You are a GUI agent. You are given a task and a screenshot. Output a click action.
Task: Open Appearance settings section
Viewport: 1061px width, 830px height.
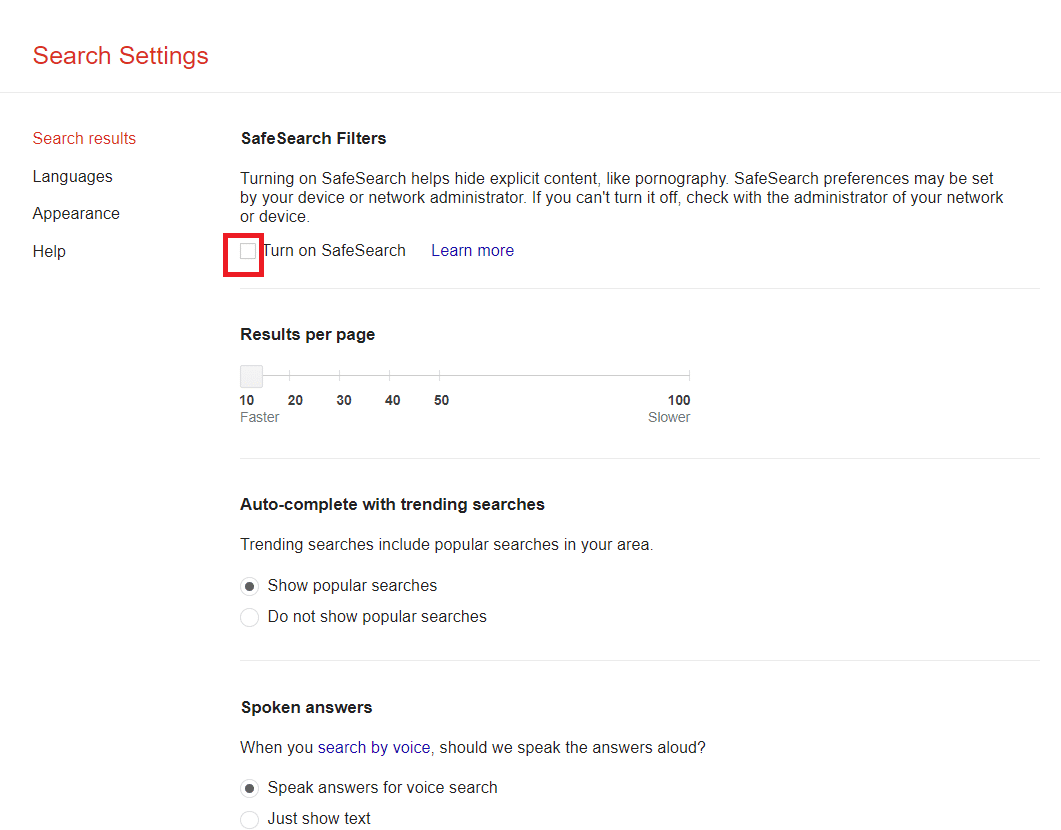click(x=76, y=214)
